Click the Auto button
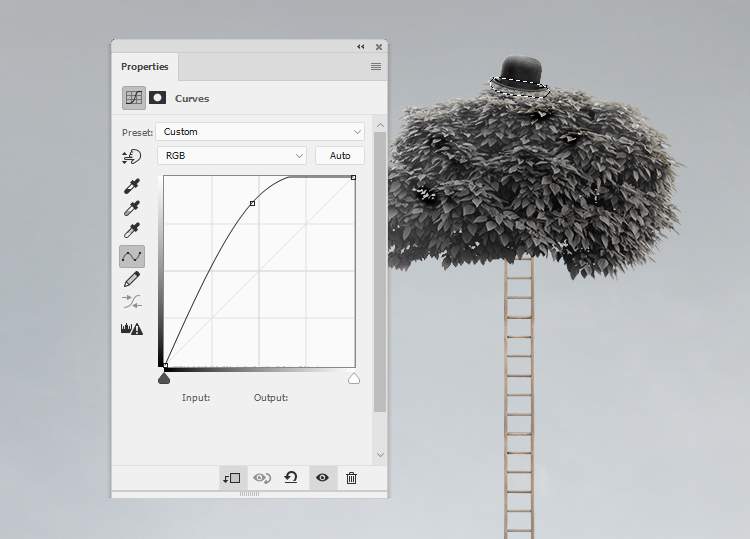750x539 pixels. point(340,155)
